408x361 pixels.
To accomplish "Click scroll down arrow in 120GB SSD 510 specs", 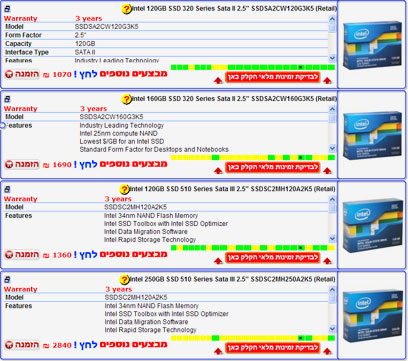I will (x=332, y=239).
